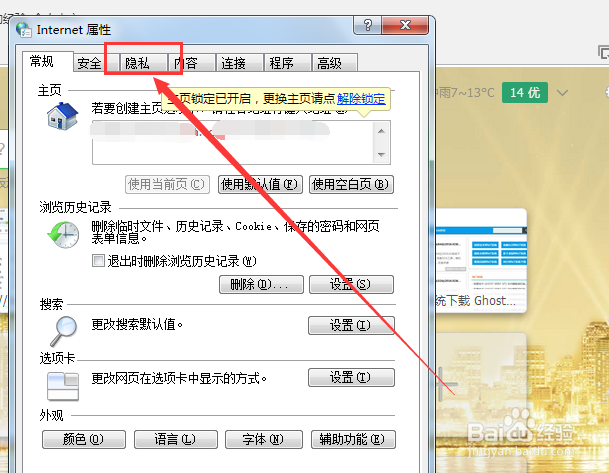Click the 辅助功能(E) button

point(353,439)
